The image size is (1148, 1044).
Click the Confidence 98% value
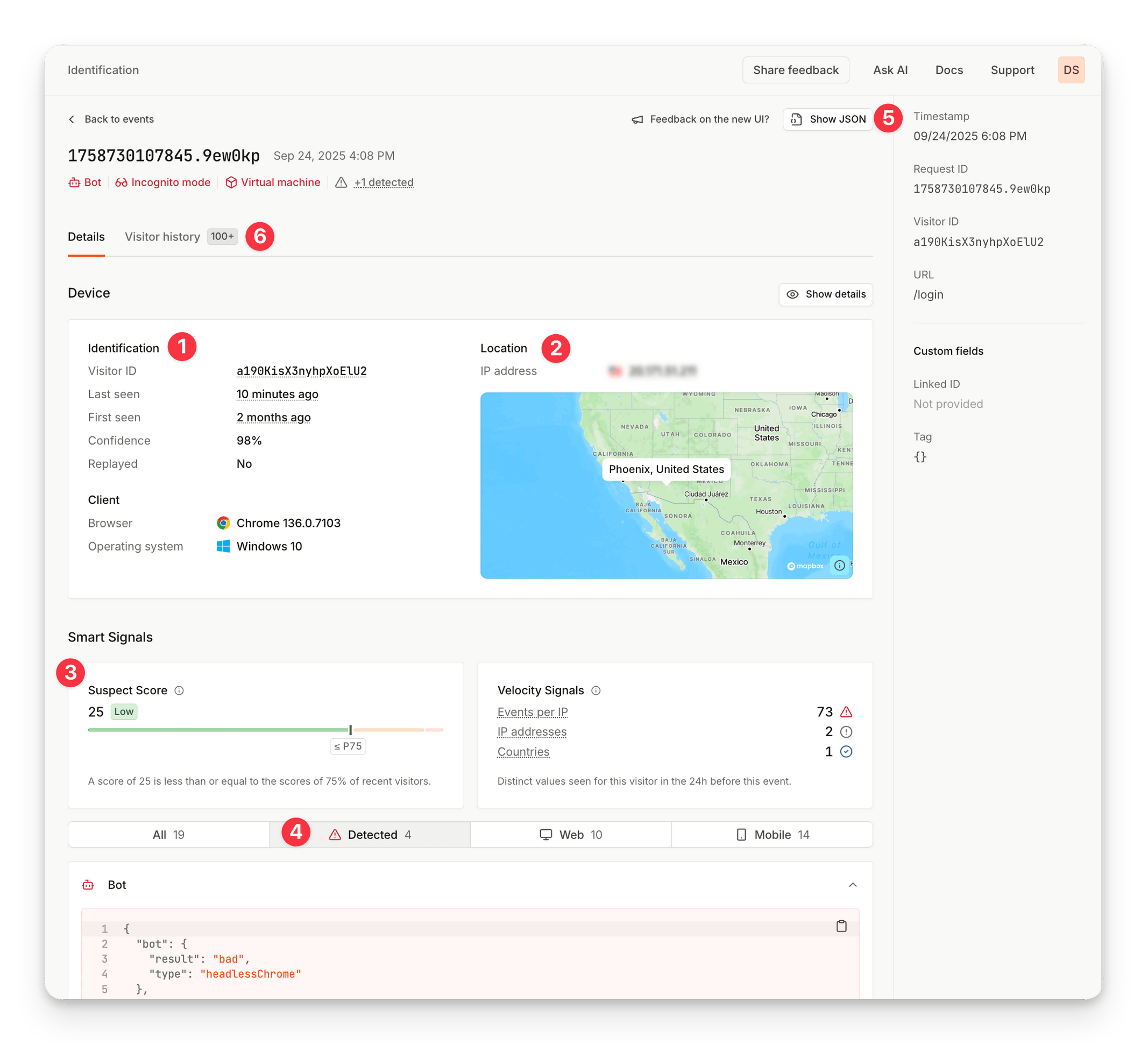[249, 441]
